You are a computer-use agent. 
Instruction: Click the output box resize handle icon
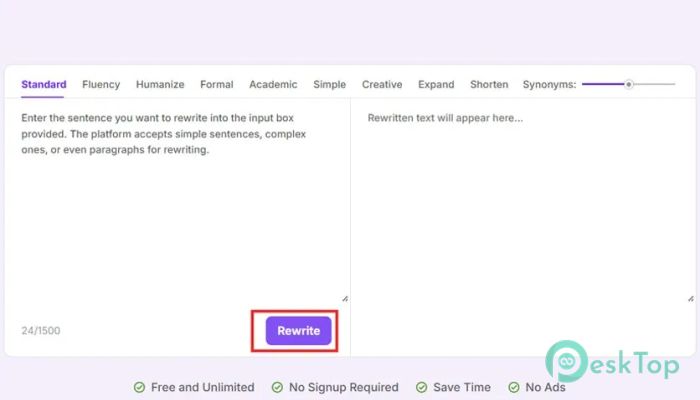[x=691, y=299]
